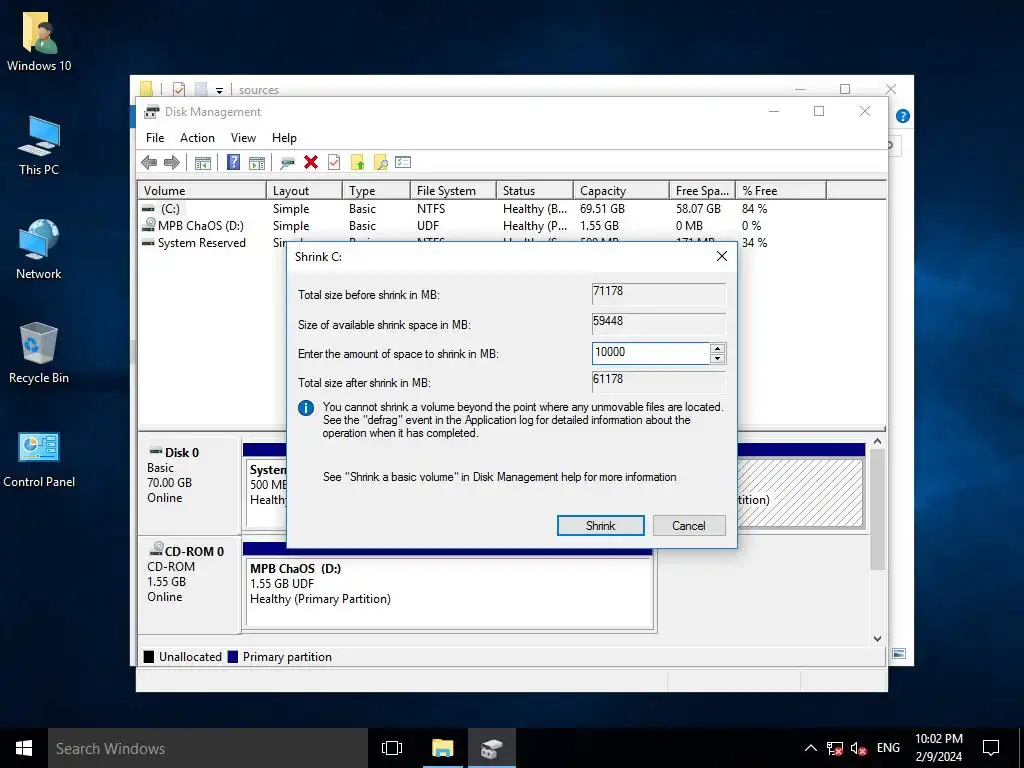
Task: Click the blue help icon in sources window
Action: point(903,116)
